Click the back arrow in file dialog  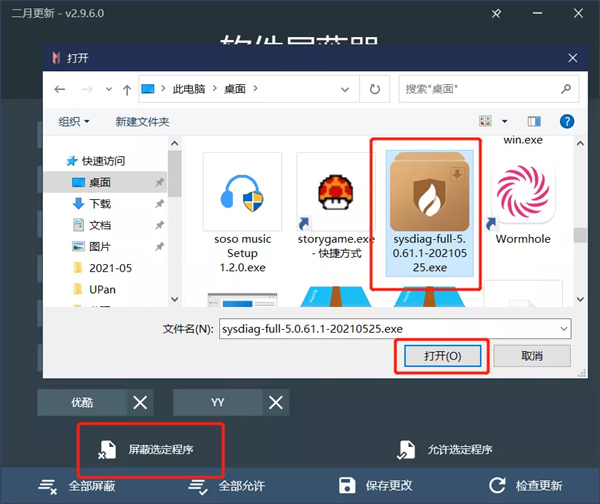click(59, 90)
